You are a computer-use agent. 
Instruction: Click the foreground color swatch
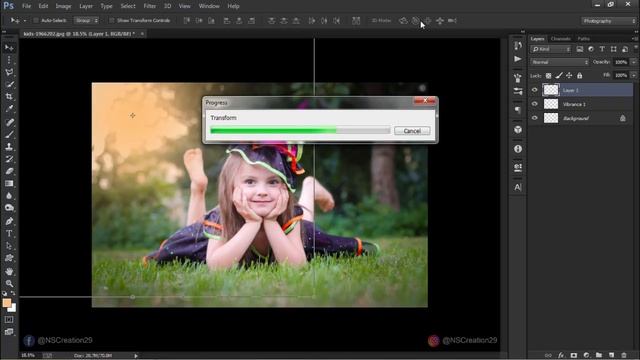pyautogui.click(x=7, y=303)
